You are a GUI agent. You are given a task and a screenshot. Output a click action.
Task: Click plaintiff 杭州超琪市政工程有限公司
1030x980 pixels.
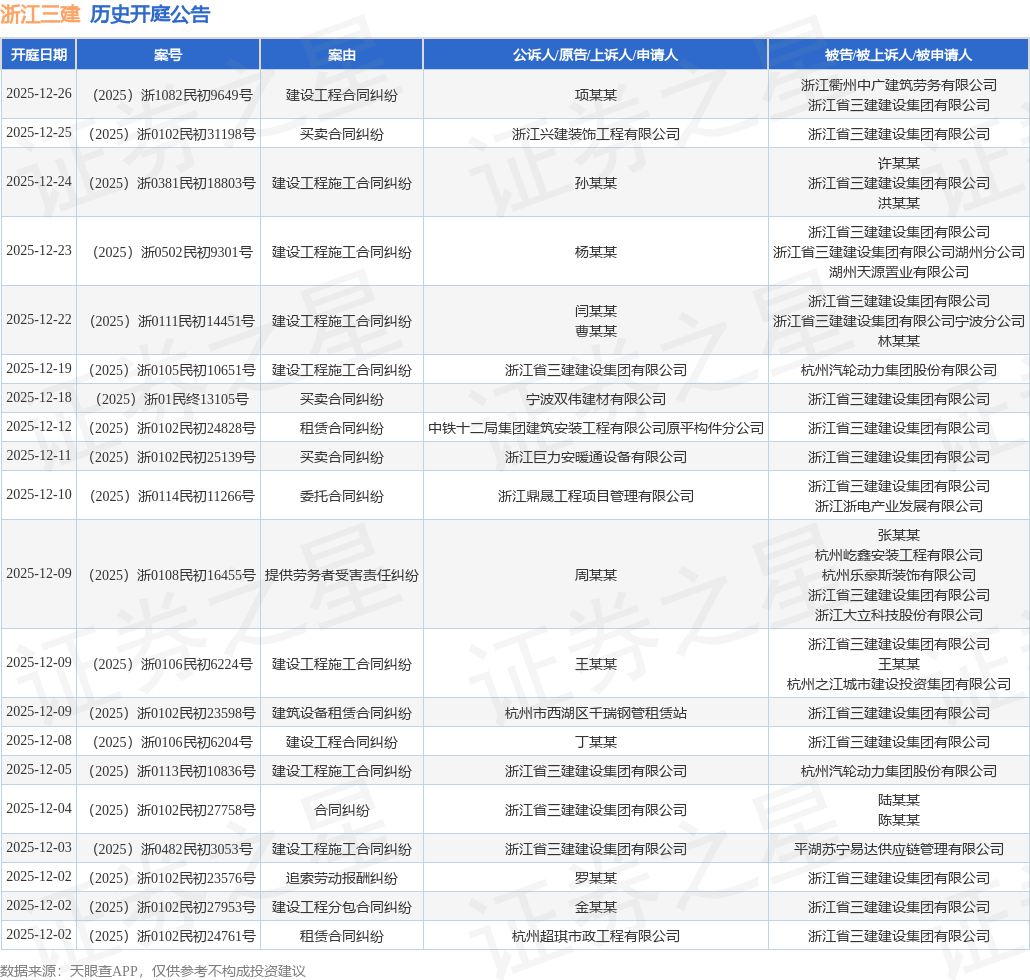click(x=596, y=936)
